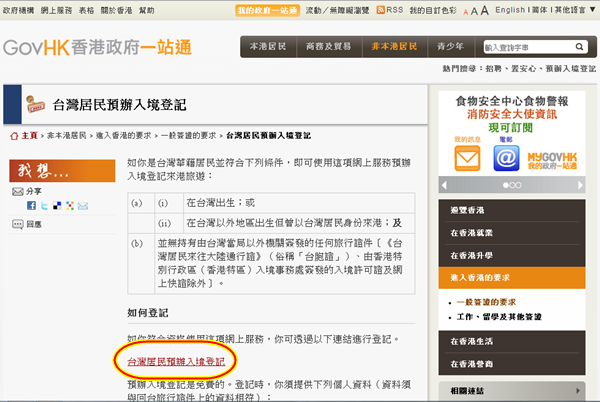The width and height of the screenshot is (600, 402).
Task: Click the MyGovHK logo in banner
Action: click(x=552, y=161)
